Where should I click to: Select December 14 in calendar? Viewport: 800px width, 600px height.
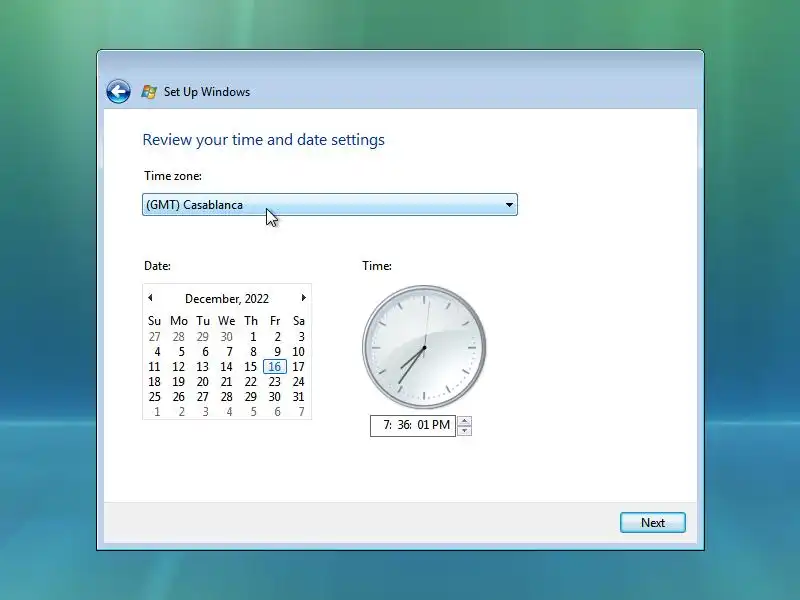(x=227, y=366)
